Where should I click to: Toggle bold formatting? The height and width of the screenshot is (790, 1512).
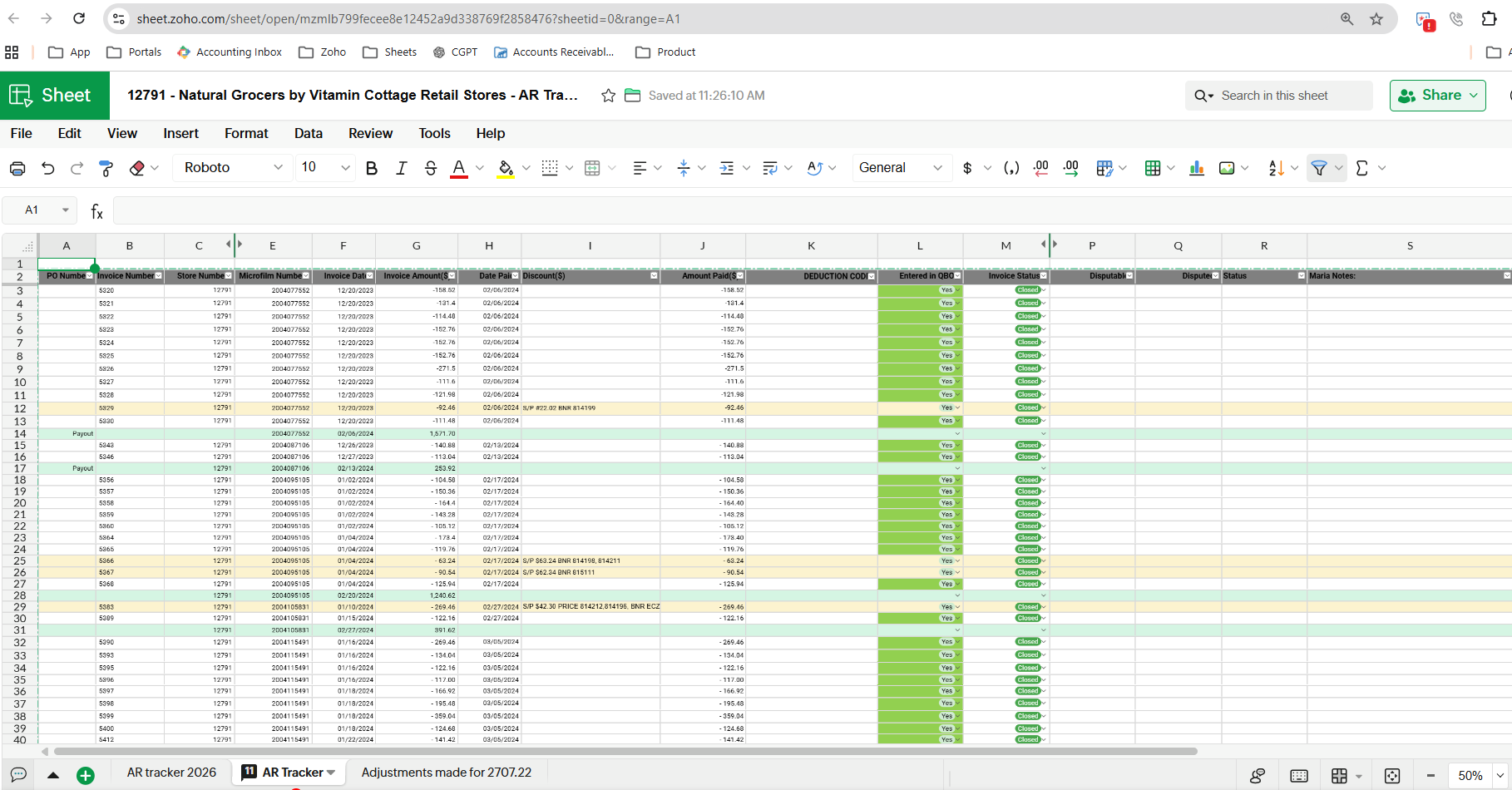tap(372, 169)
